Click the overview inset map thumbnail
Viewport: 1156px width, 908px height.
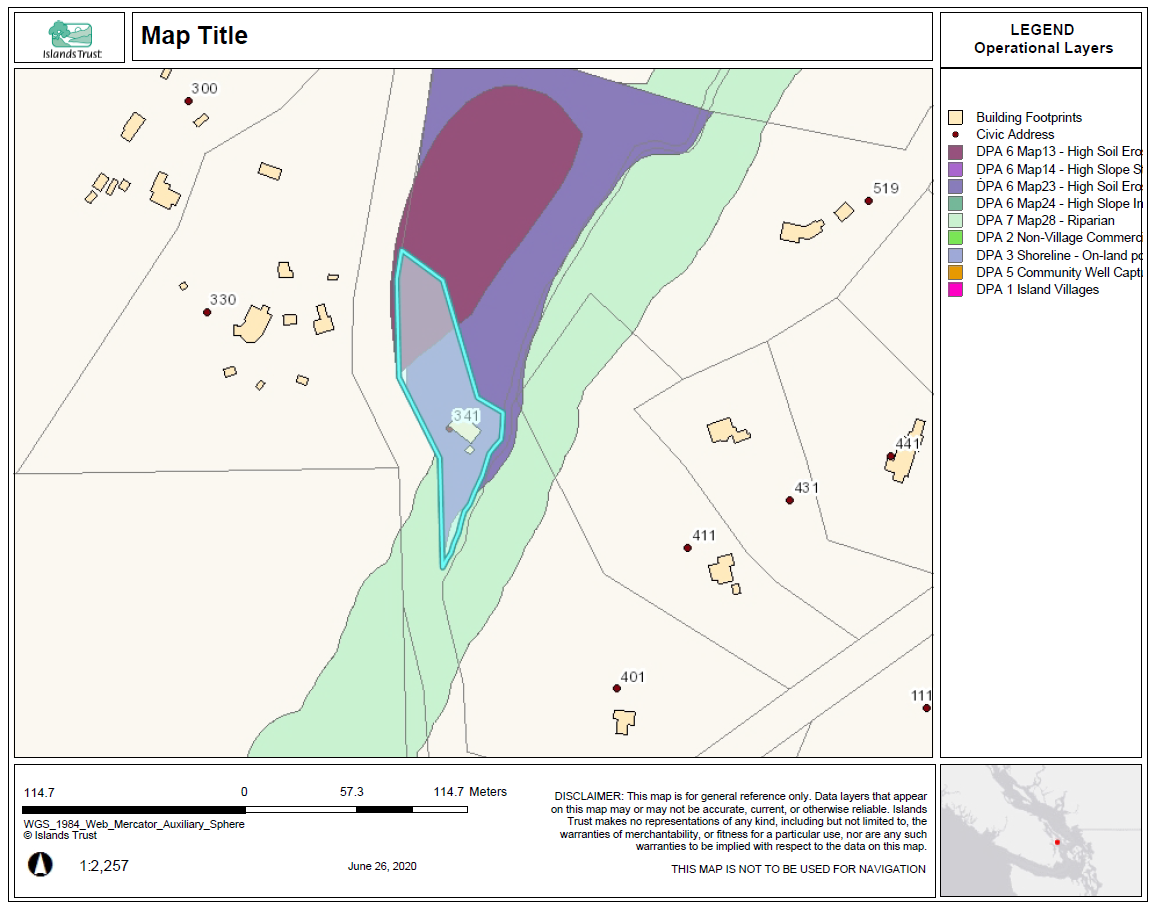click(x=1043, y=831)
